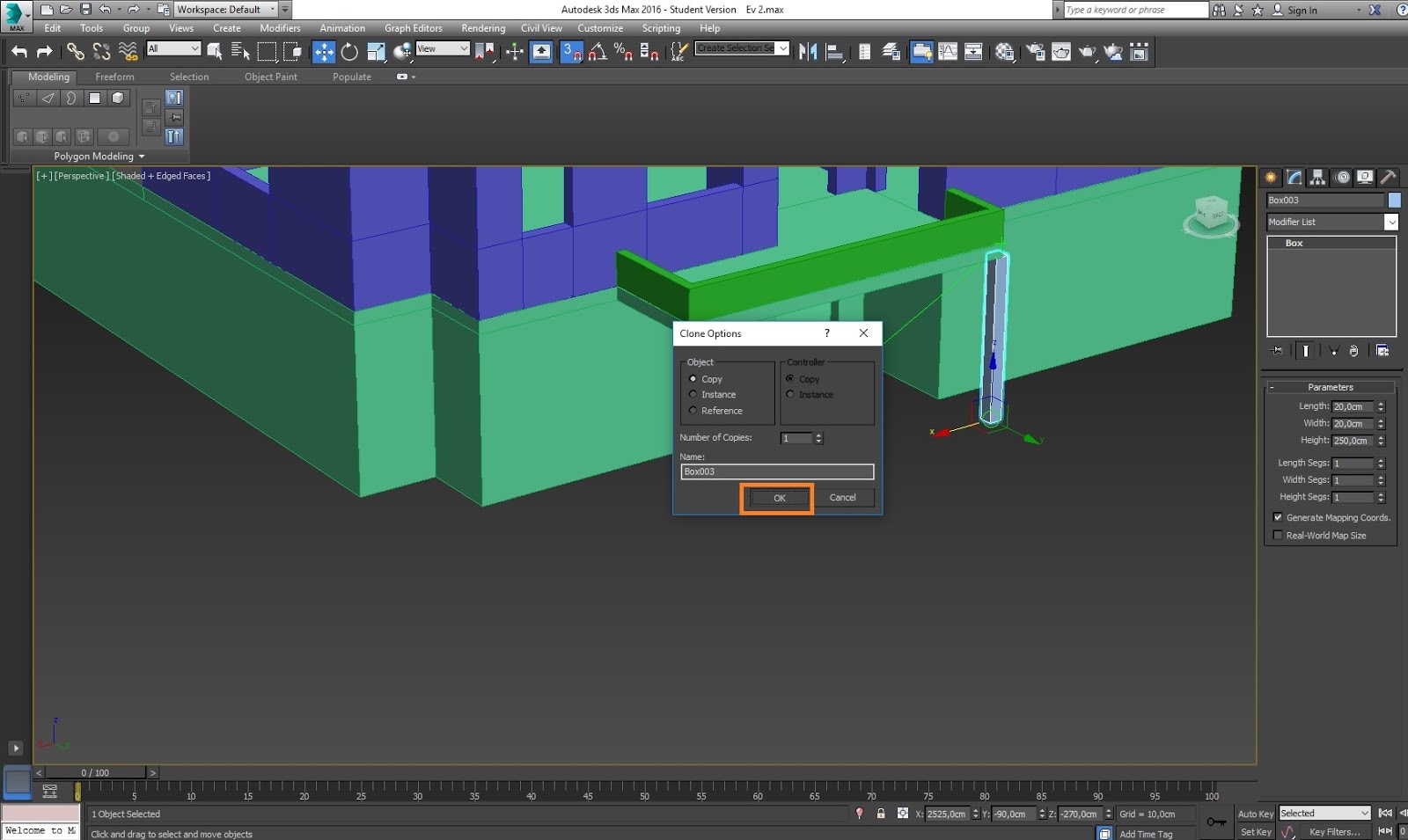The image size is (1408, 840).
Task: Select the Select and Move tool
Action: 324,52
